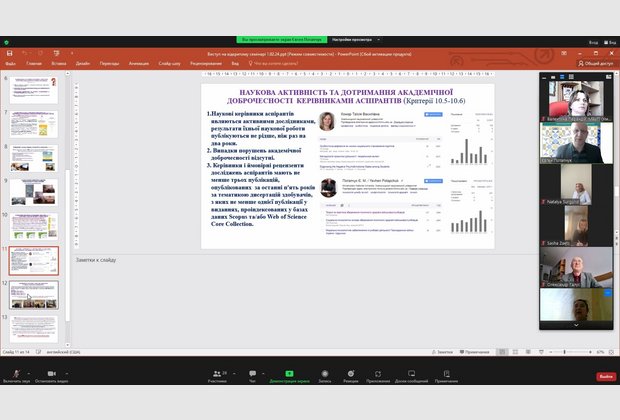
Task: Switch to the Переходы ribbon tab
Action: tap(110, 63)
